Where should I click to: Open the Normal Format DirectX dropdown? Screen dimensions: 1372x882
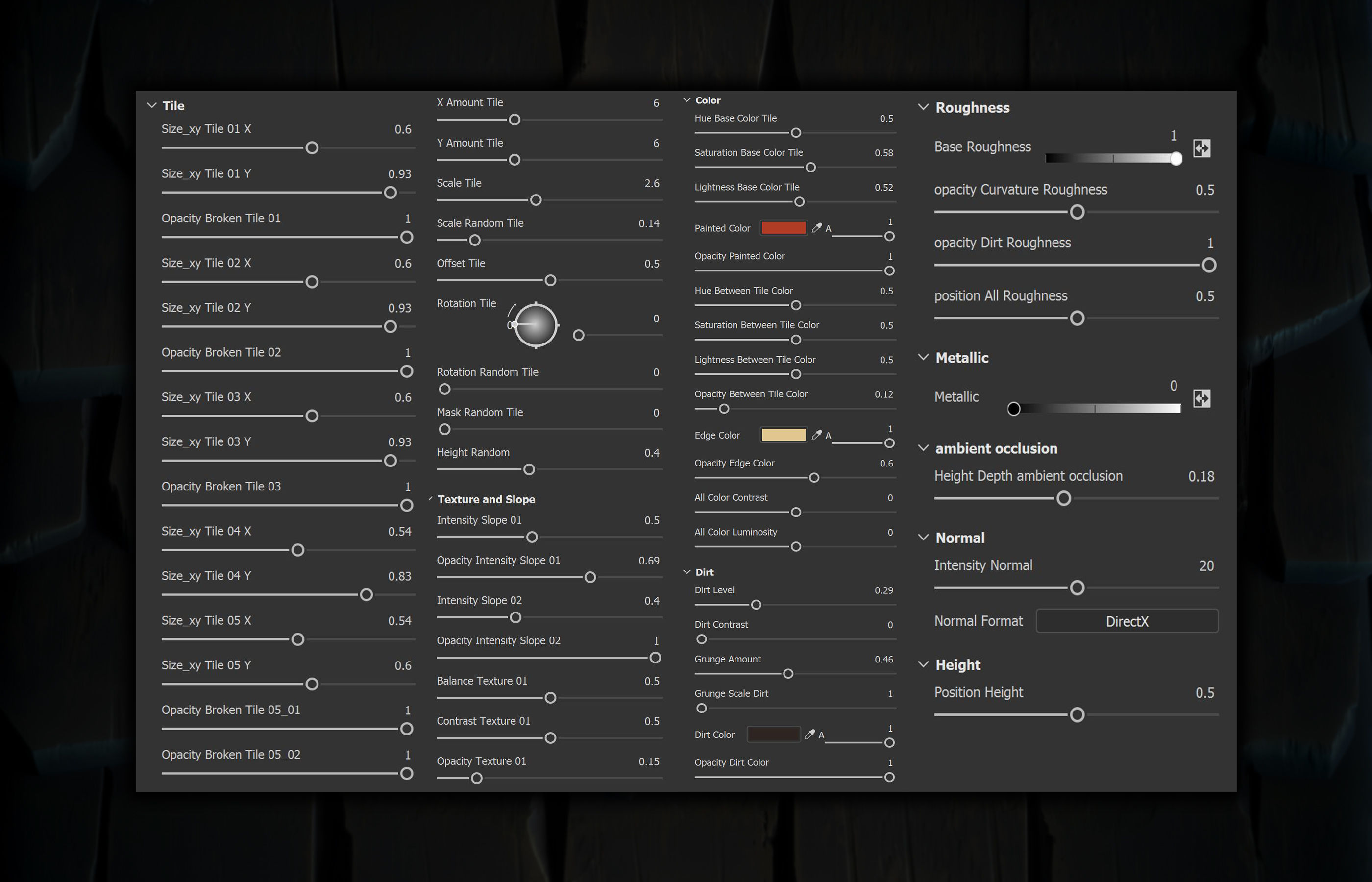pyautogui.click(x=1127, y=621)
